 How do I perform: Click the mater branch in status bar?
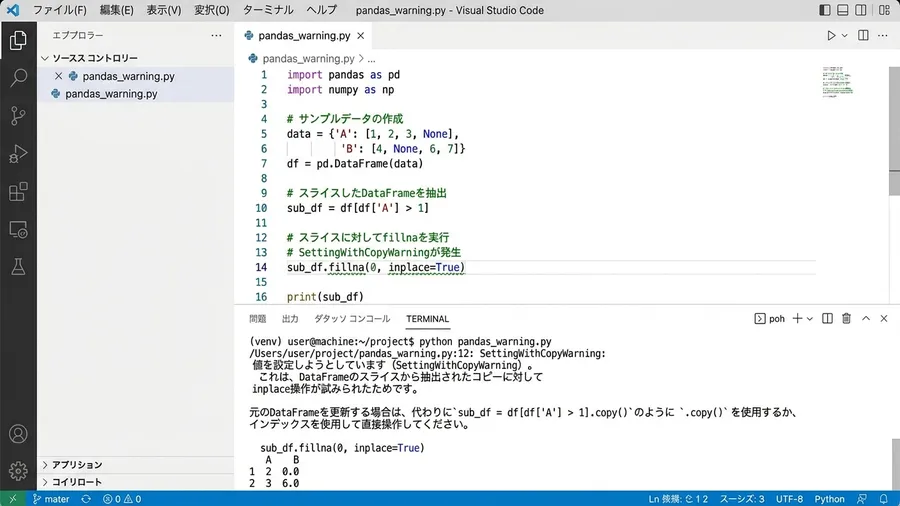(x=51, y=499)
